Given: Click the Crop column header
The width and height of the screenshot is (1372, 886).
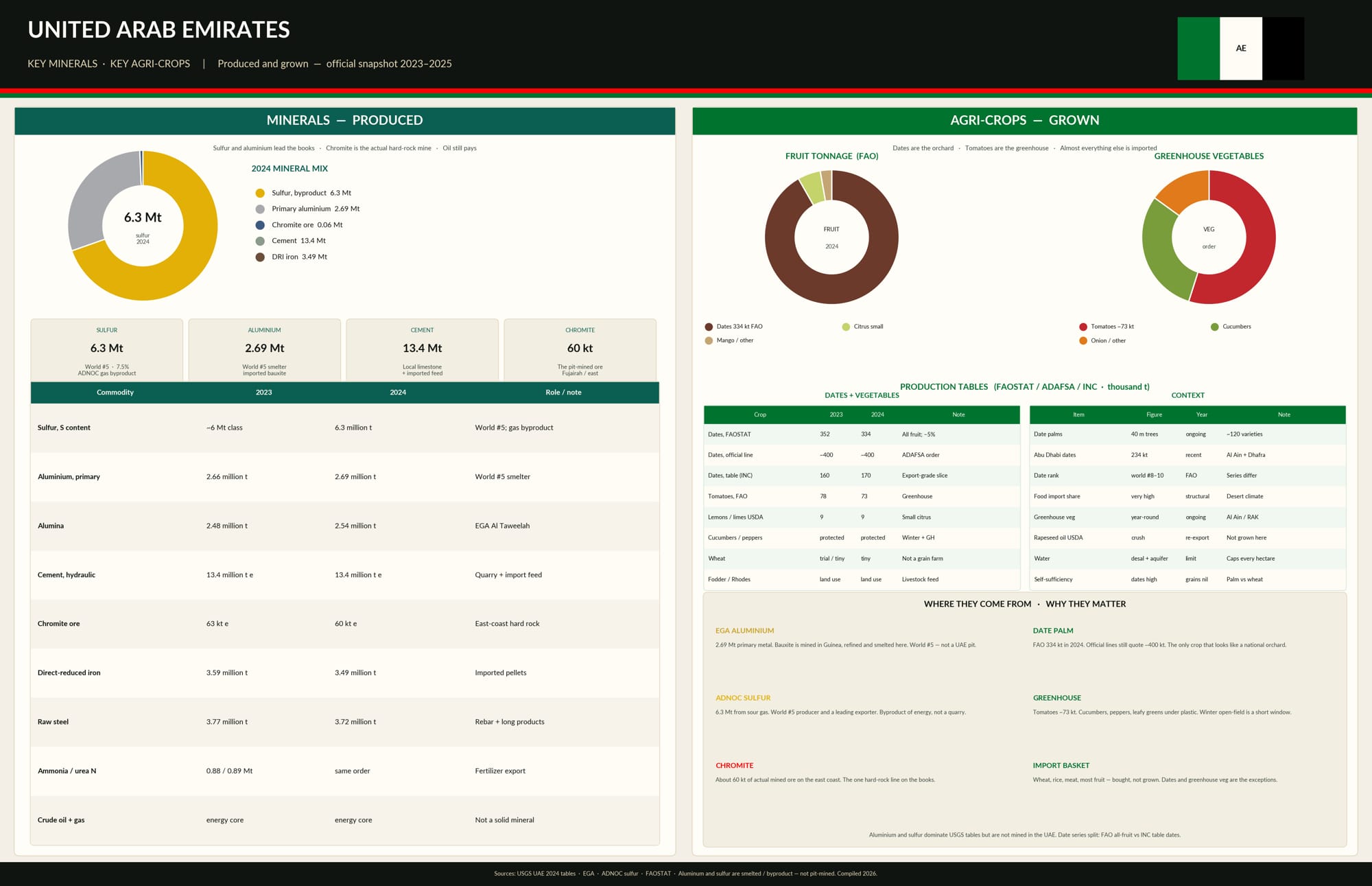Looking at the screenshot, I should (760, 415).
